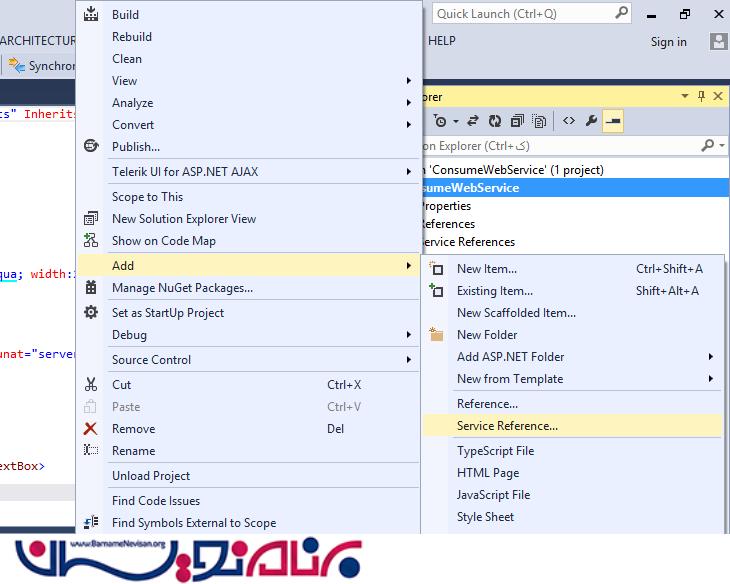Close the Solution Explorer panel

pyautogui.click(x=718, y=96)
